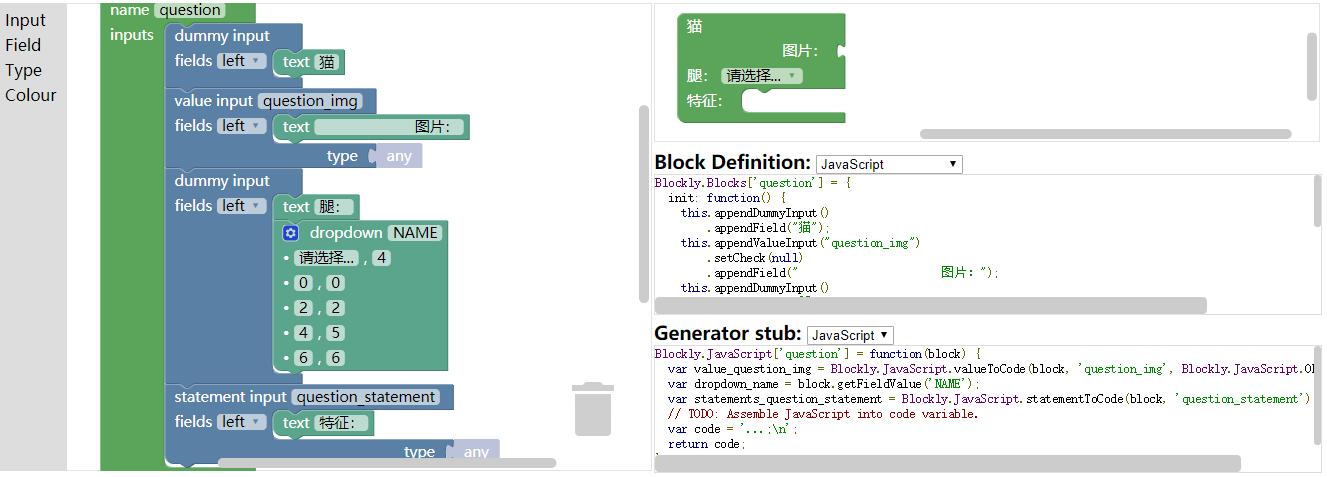Image resolution: width=1327 pixels, height=477 pixels.
Task: Click the '// TODO: Assemble JavaScript' comment line
Action: 823,414
